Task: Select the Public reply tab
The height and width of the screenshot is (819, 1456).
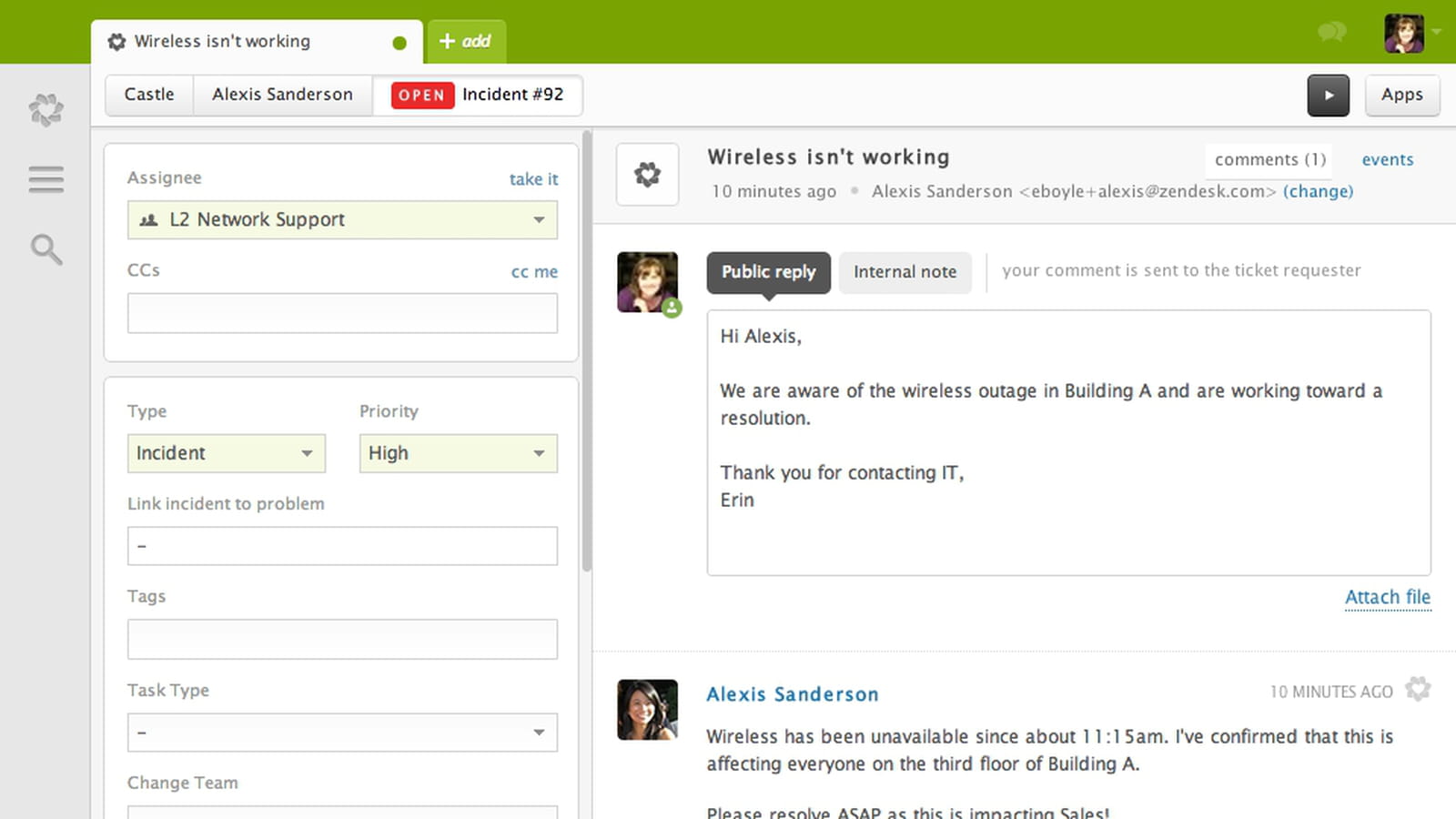Action: (x=769, y=272)
